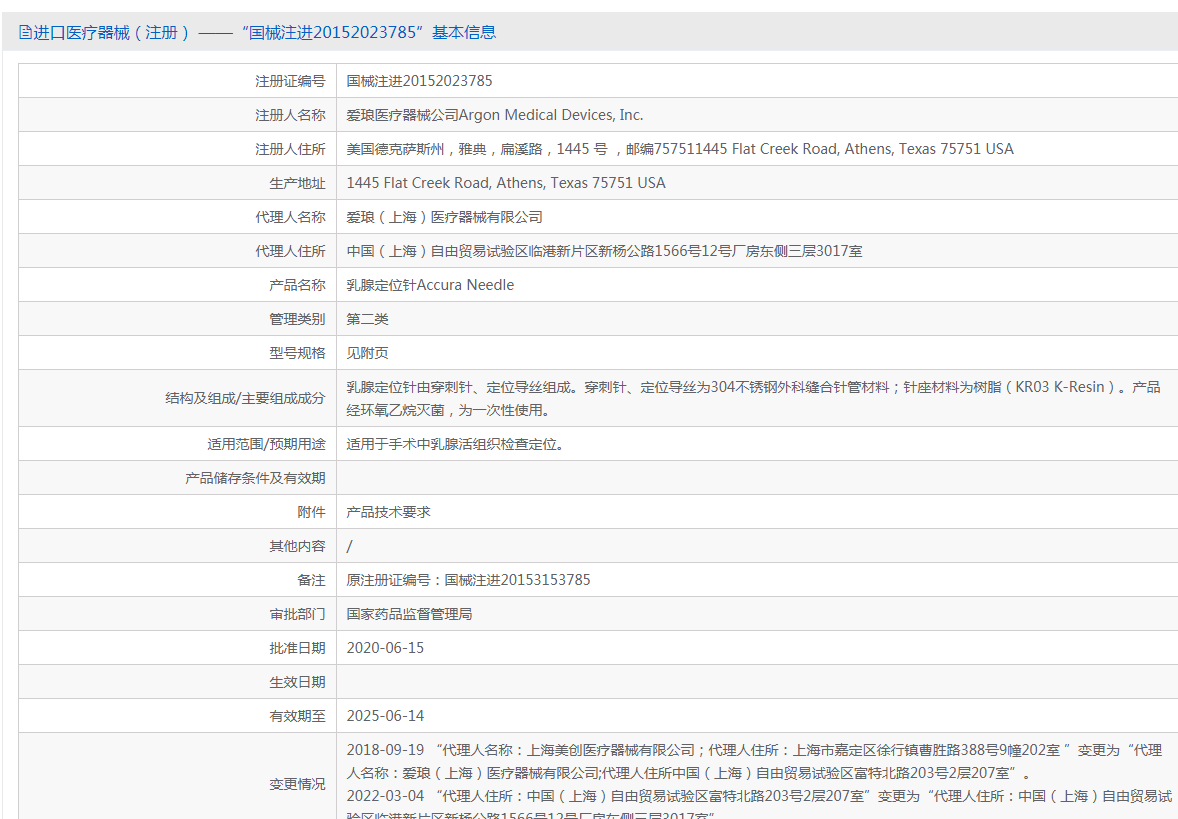
Task: Click the 有效期至 label
Action: coord(298,716)
